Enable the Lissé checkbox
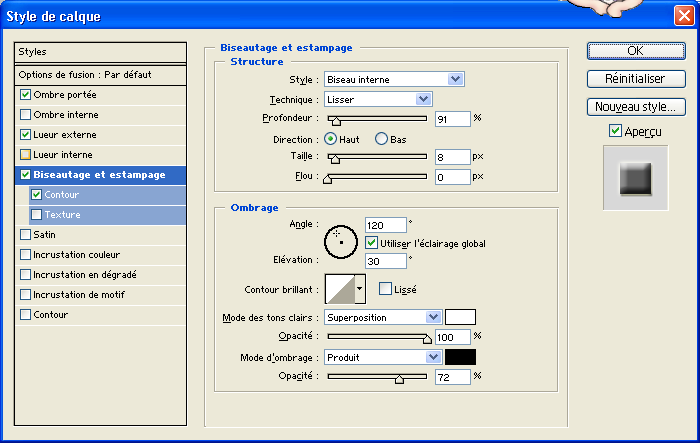Image resolution: width=700 pixels, height=443 pixels. pos(386,289)
